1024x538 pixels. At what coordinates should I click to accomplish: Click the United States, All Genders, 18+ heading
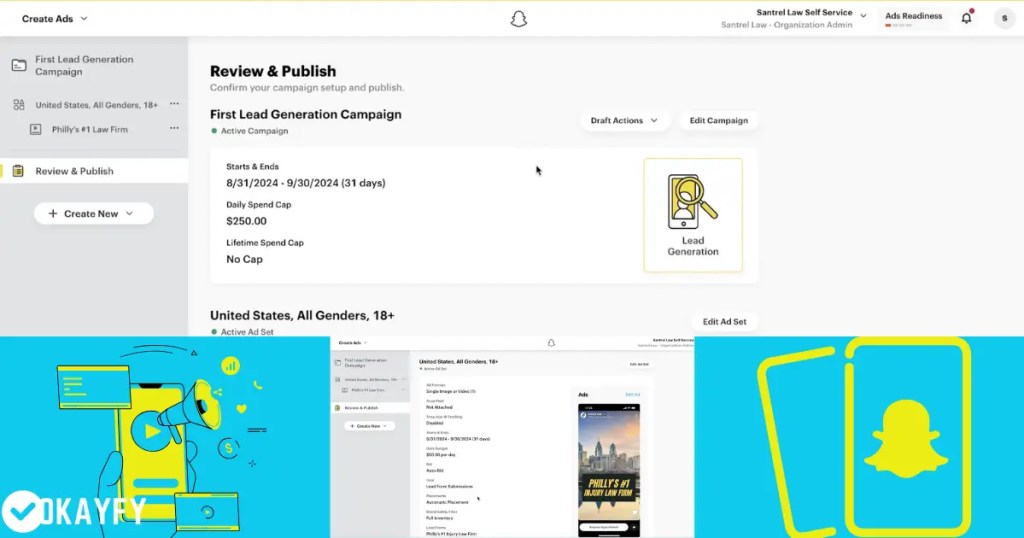(x=302, y=315)
